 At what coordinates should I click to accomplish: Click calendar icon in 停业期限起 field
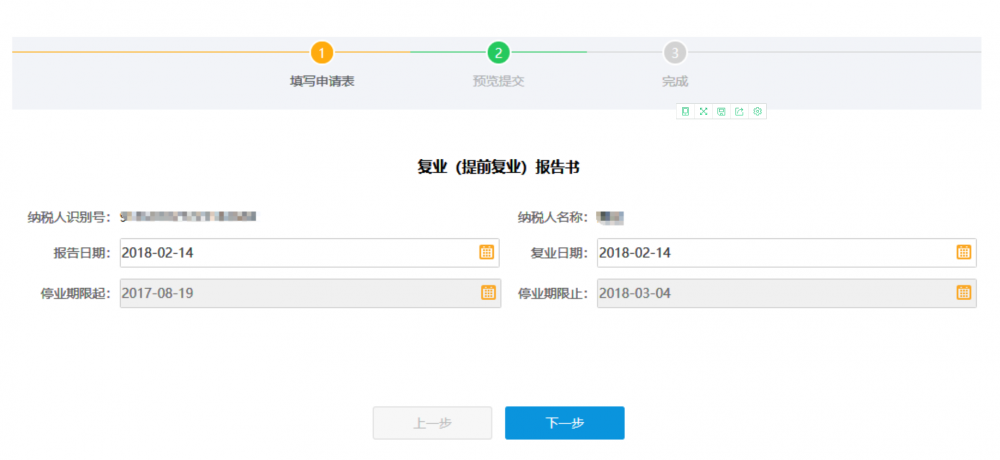coord(487,293)
